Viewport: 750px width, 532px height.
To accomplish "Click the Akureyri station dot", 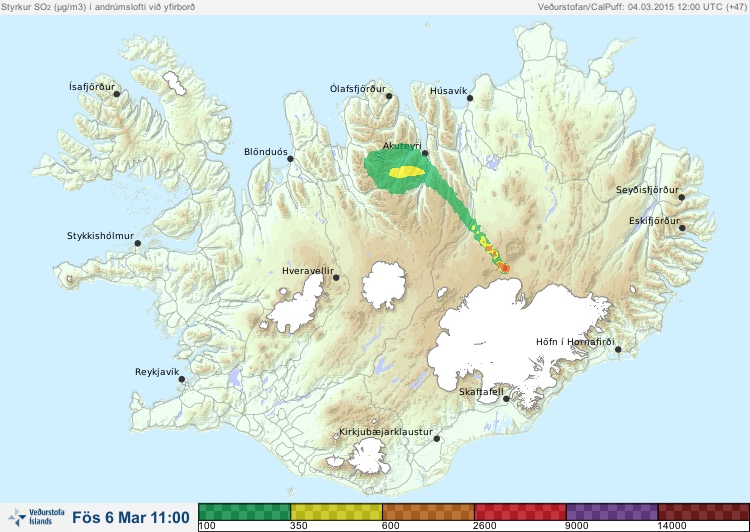I will point(425,153).
